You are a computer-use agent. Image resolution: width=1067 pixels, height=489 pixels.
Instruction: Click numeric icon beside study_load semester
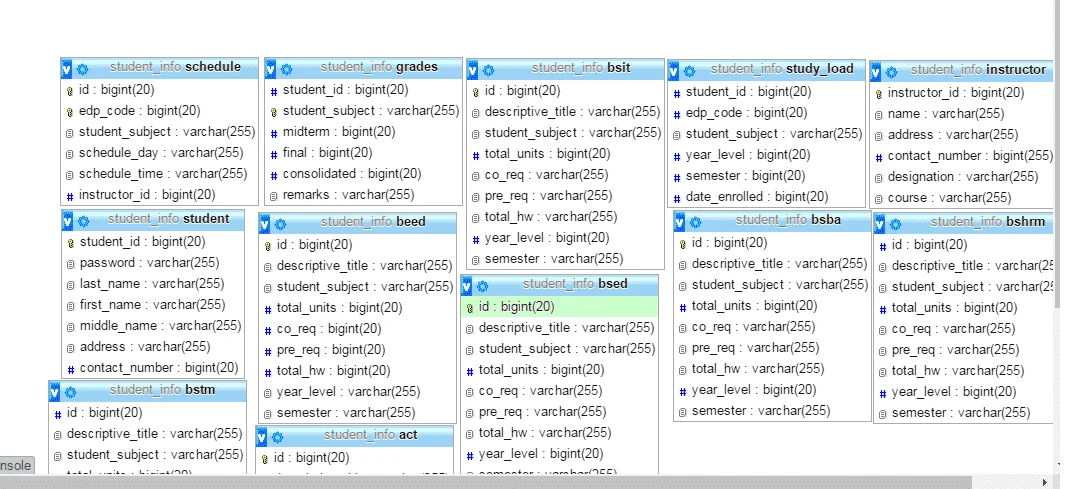pyautogui.click(x=677, y=176)
